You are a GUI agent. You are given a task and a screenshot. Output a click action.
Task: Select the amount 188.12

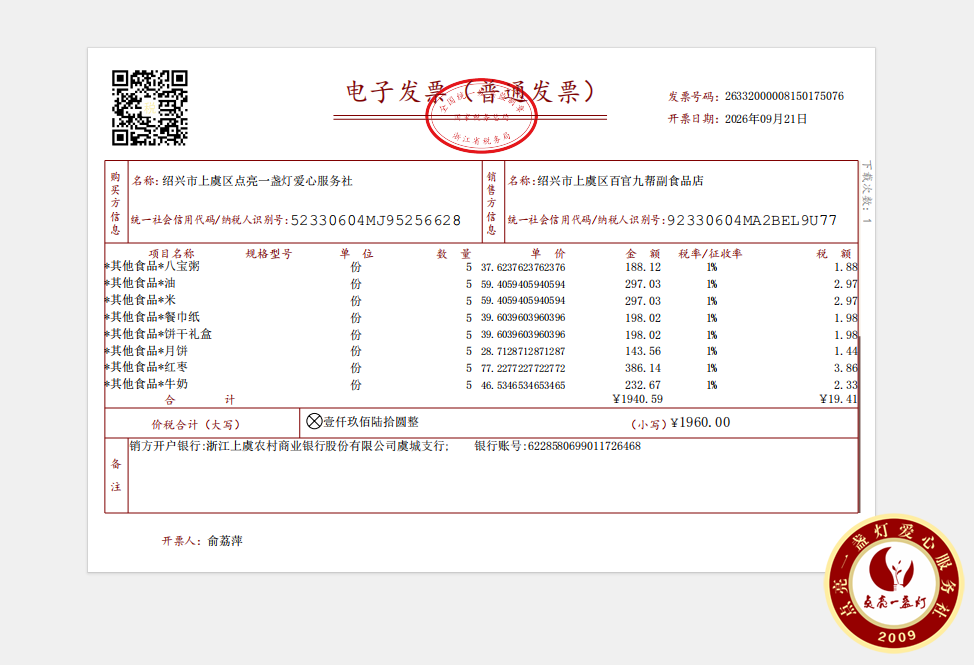(x=643, y=268)
